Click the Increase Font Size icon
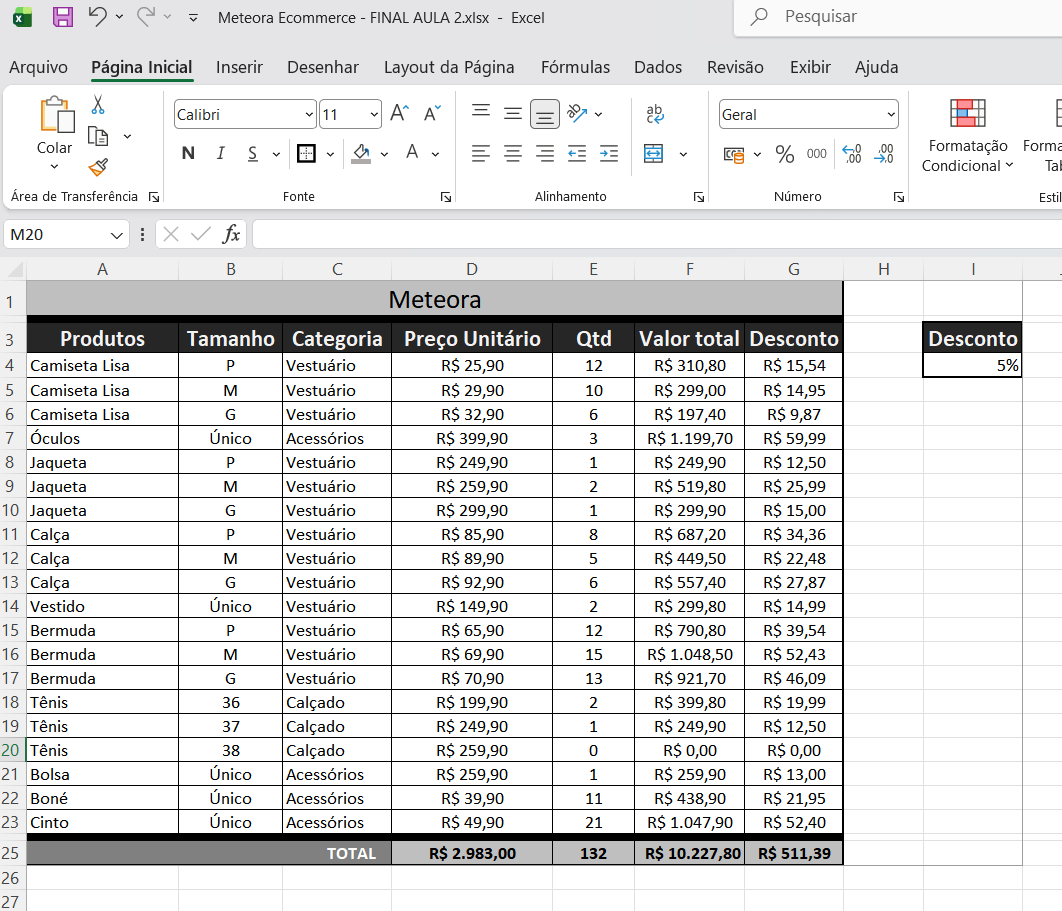This screenshot has height=911, width=1062. point(399,114)
